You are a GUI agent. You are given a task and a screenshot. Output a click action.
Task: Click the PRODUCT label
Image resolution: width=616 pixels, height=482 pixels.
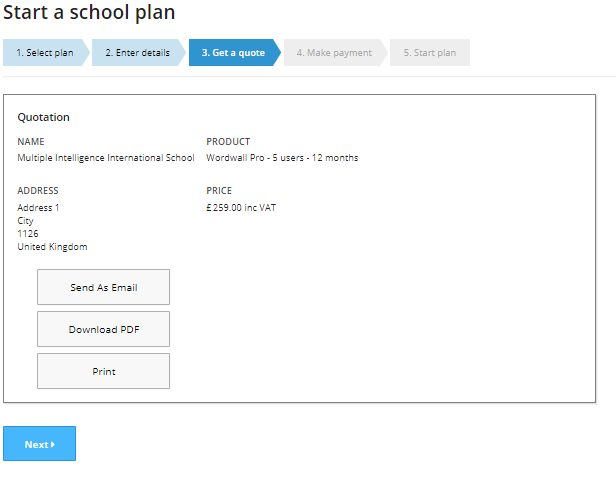pos(228,141)
